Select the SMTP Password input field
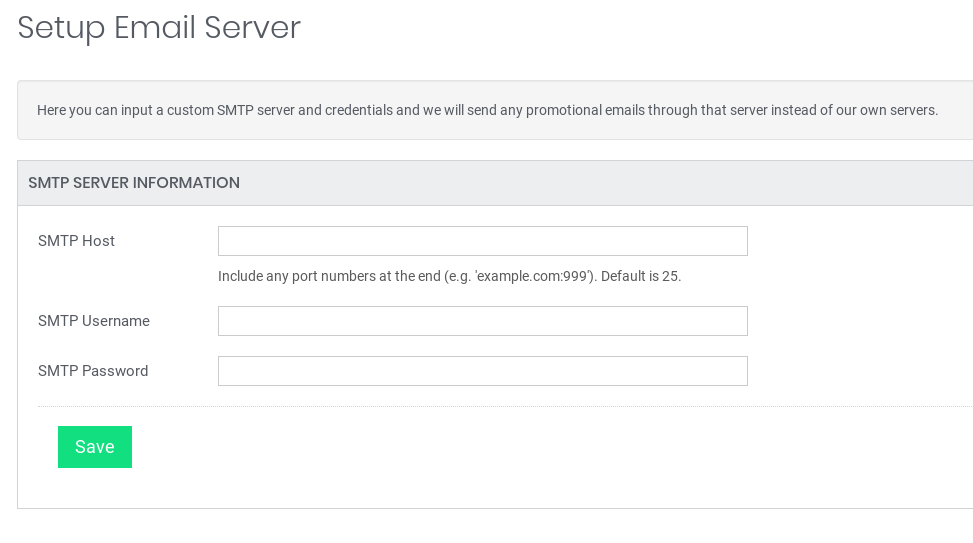 [482, 371]
